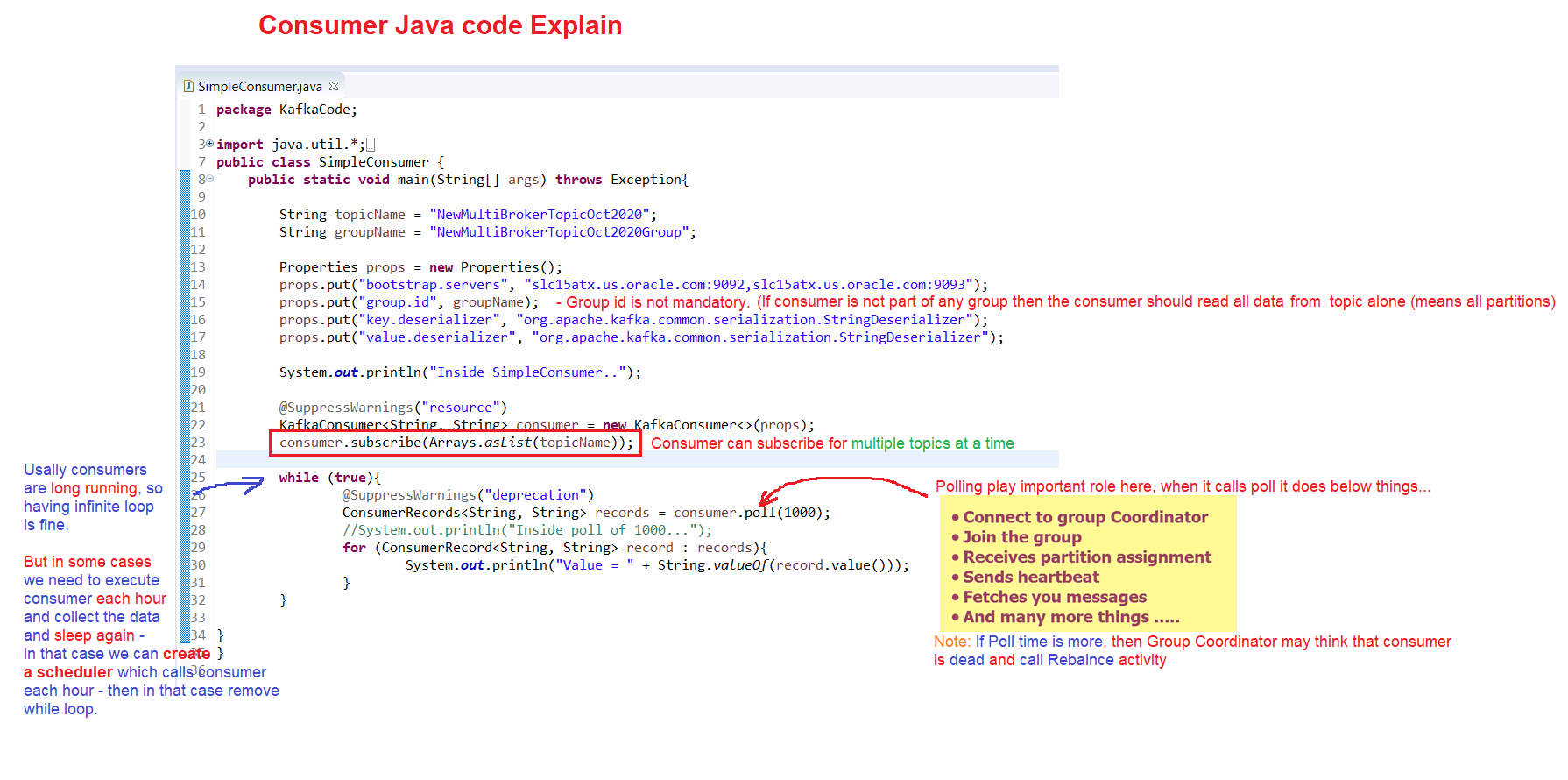Viewport: 1568px width, 780px height.
Task: Click the "value.deserializer" property key
Action: pos(437,337)
